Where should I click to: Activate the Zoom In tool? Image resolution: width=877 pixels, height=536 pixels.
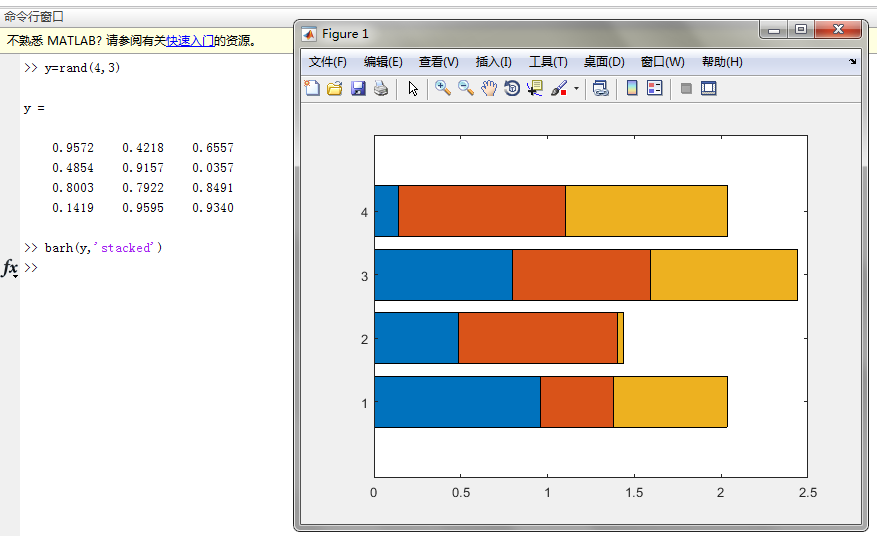click(442, 88)
